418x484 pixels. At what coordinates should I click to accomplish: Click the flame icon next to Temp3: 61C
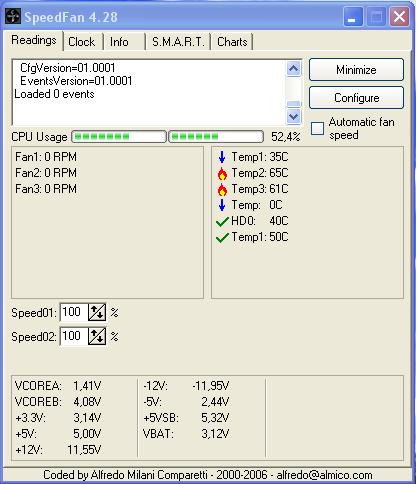coord(222,189)
